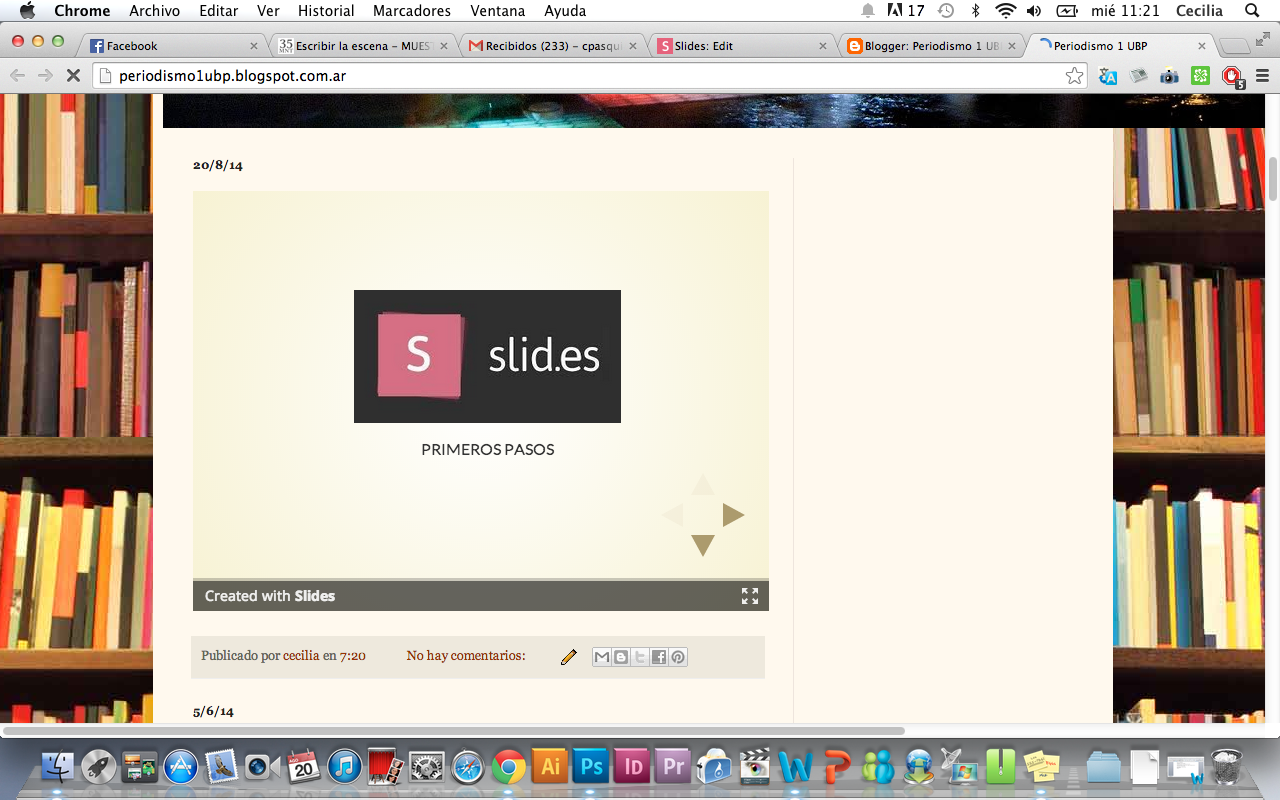The height and width of the screenshot is (800, 1280).
Task: Switch to Blogger: Periodismo 1 tab
Action: pyautogui.click(x=930, y=46)
